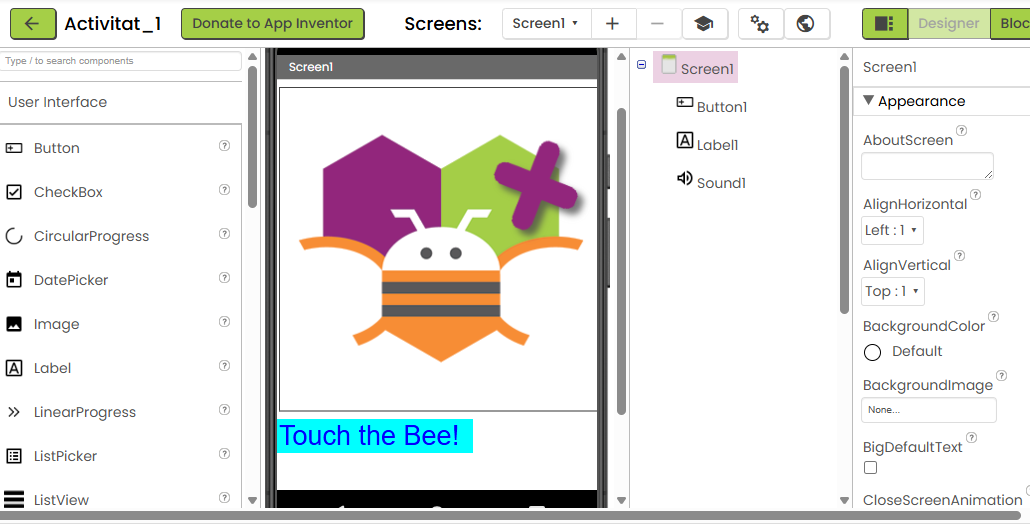Screen dimensions: 1030x528
Task: Click Donate to App Inventor button
Action: coord(272,24)
